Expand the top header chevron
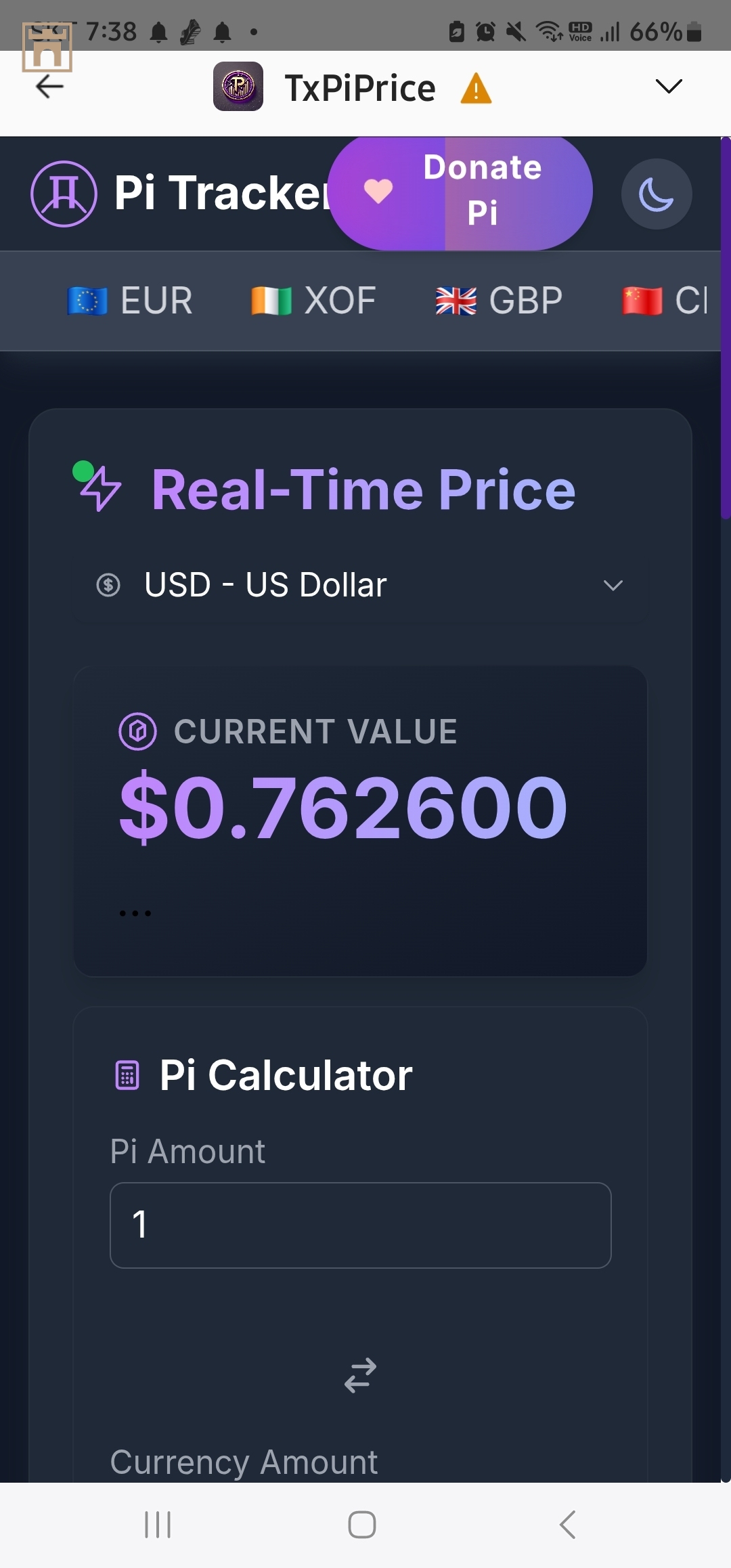 tap(669, 86)
